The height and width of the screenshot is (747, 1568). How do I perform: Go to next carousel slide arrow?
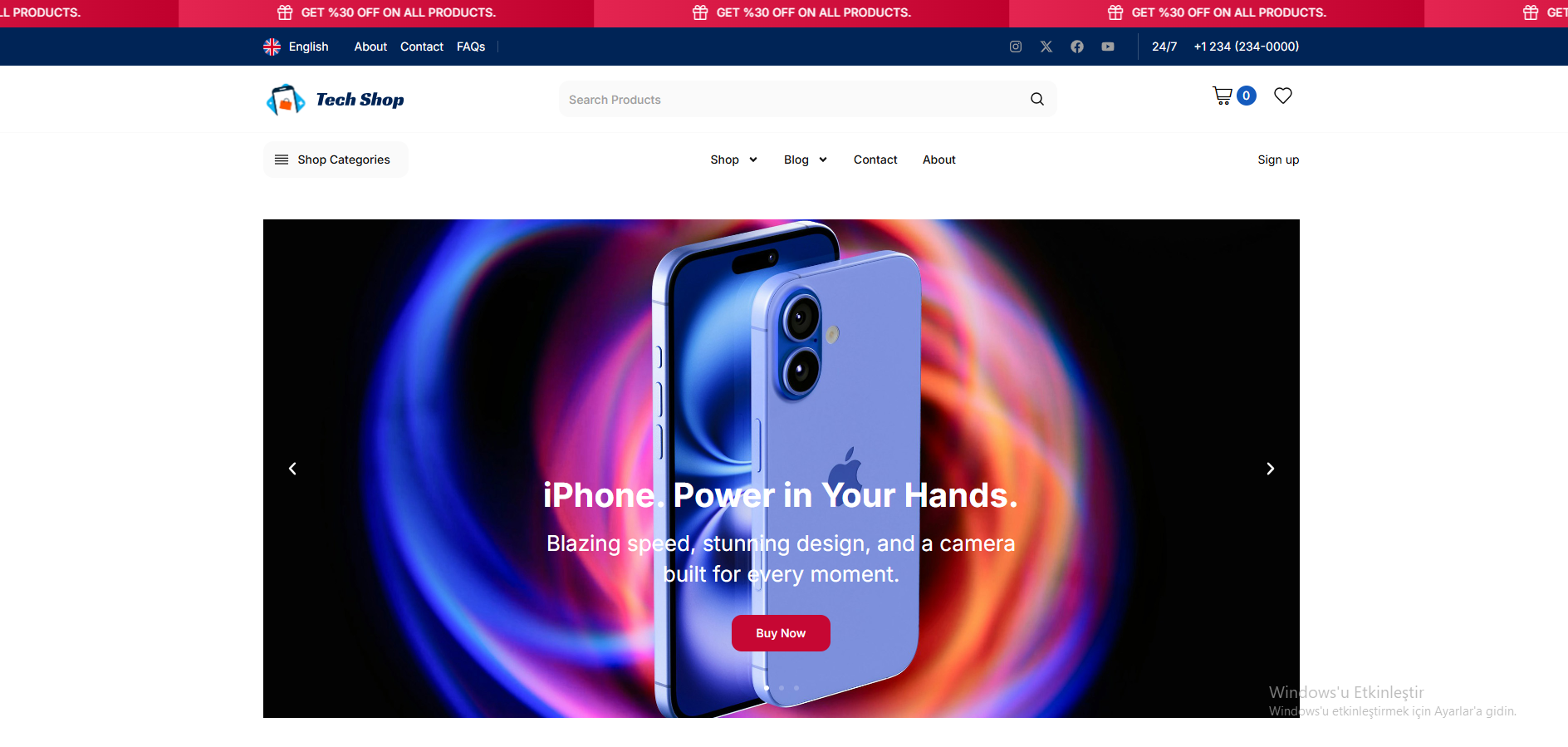1270,469
